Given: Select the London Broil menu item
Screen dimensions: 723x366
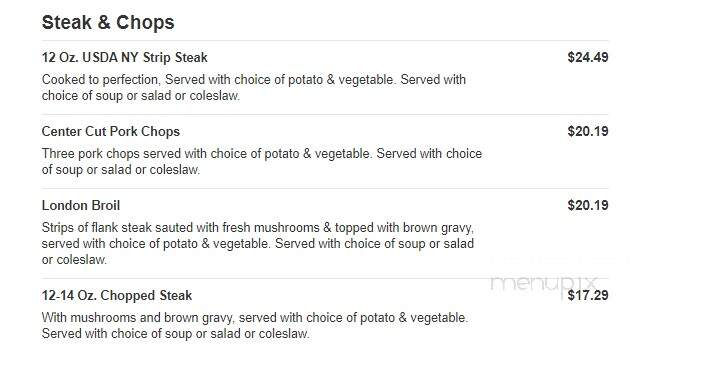Looking at the screenshot, I should point(81,205).
